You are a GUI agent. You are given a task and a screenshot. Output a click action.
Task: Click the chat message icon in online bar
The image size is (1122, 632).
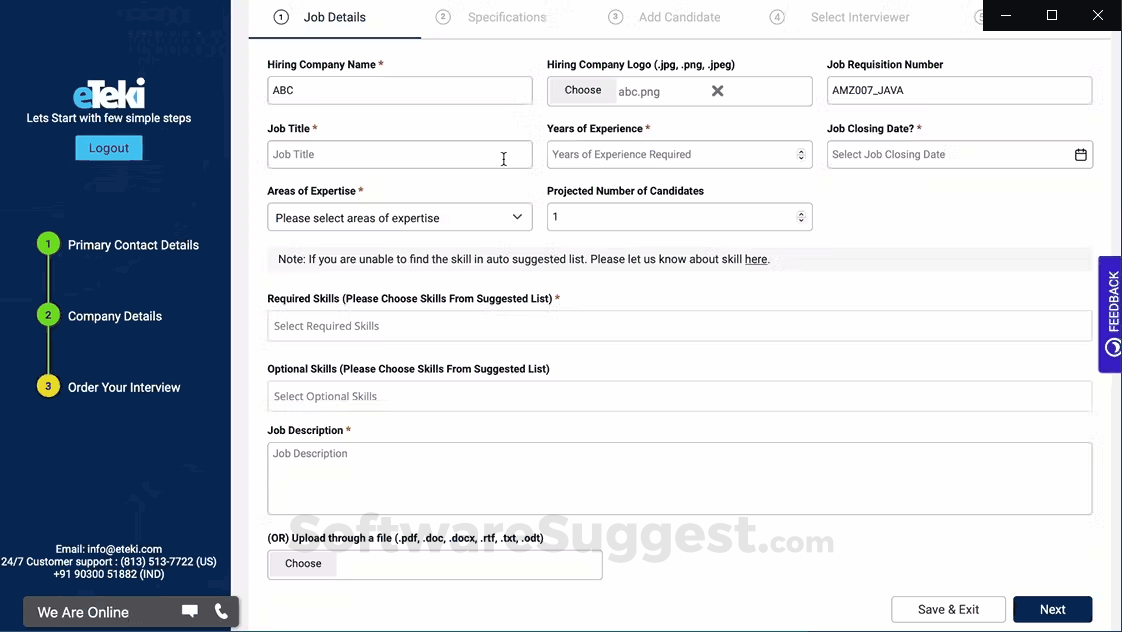tap(189, 611)
